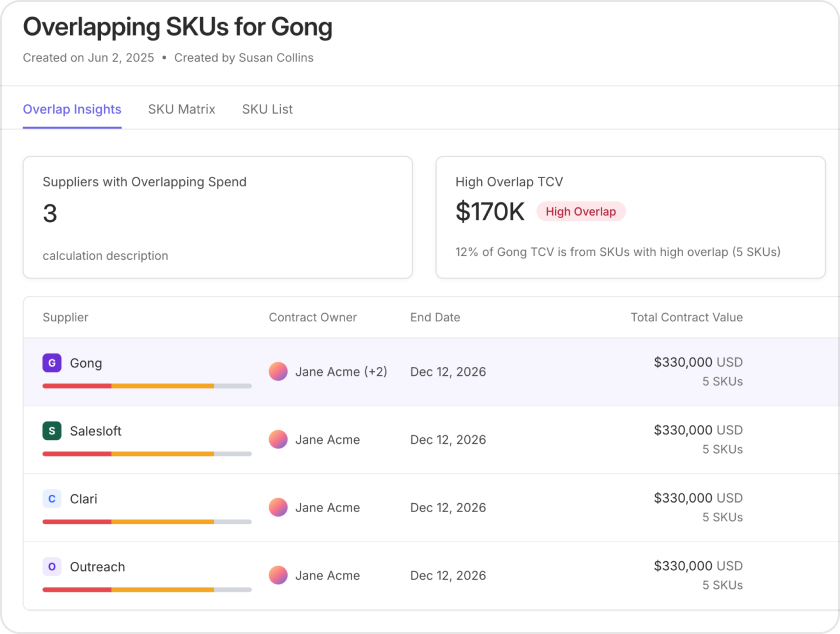The image size is (840, 634).
Task: Click the Contract Owner column header
Action: (x=313, y=317)
